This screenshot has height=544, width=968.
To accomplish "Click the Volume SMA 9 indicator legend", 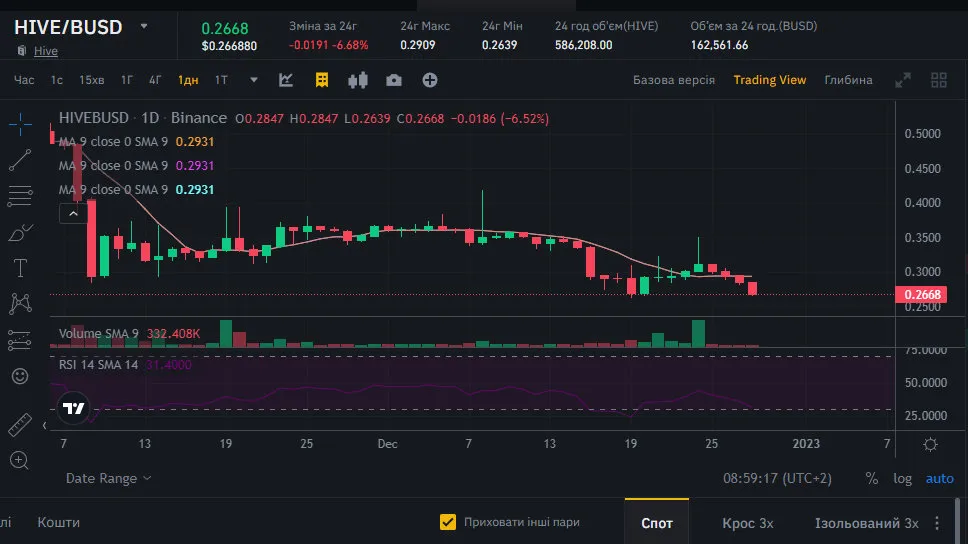I will [129, 333].
